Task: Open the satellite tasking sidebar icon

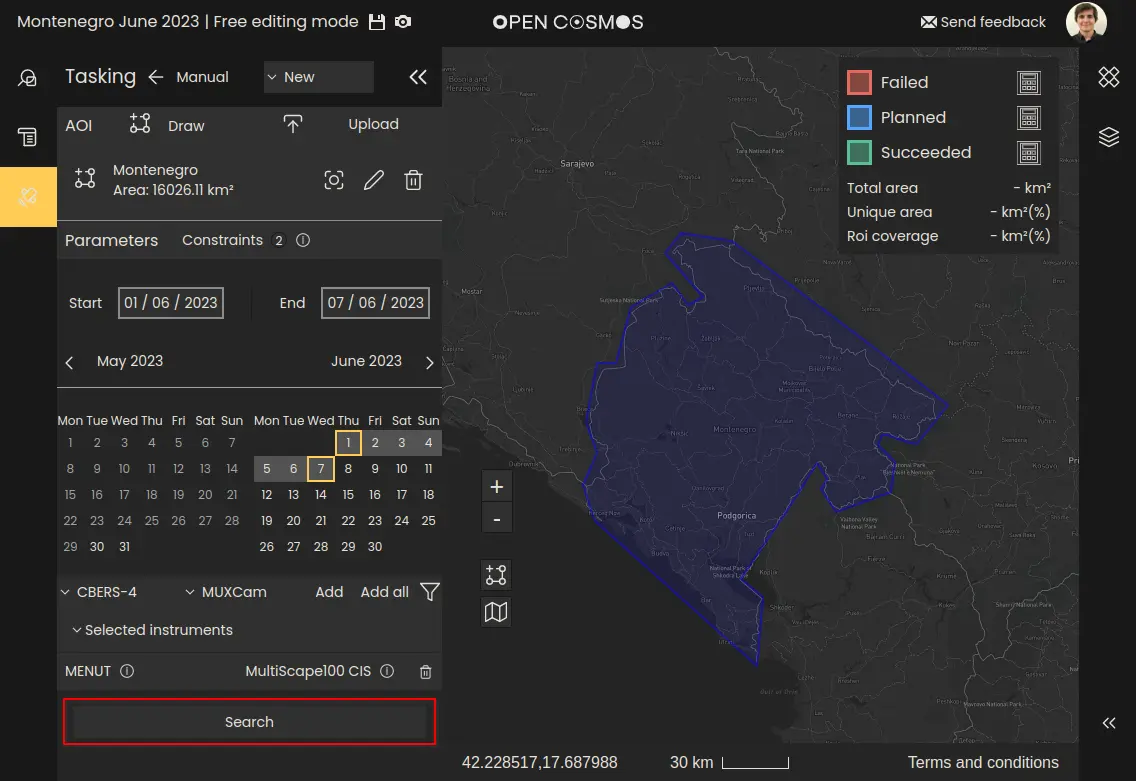Action: 28,197
